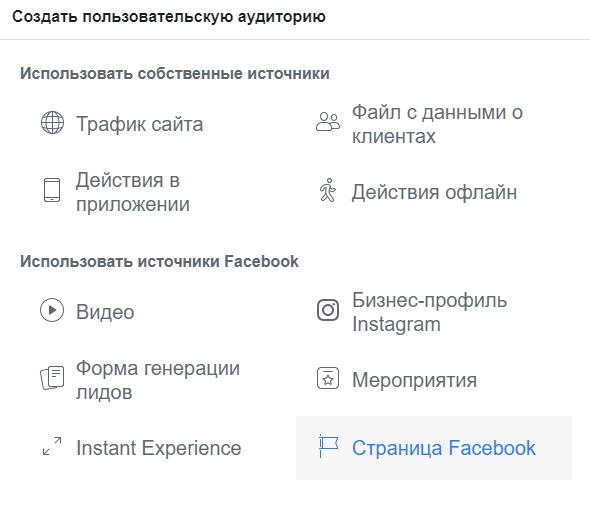This screenshot has height=505, width=590.
Task: Open Форма генерации лидов option
Action: (x=158, y=380)
